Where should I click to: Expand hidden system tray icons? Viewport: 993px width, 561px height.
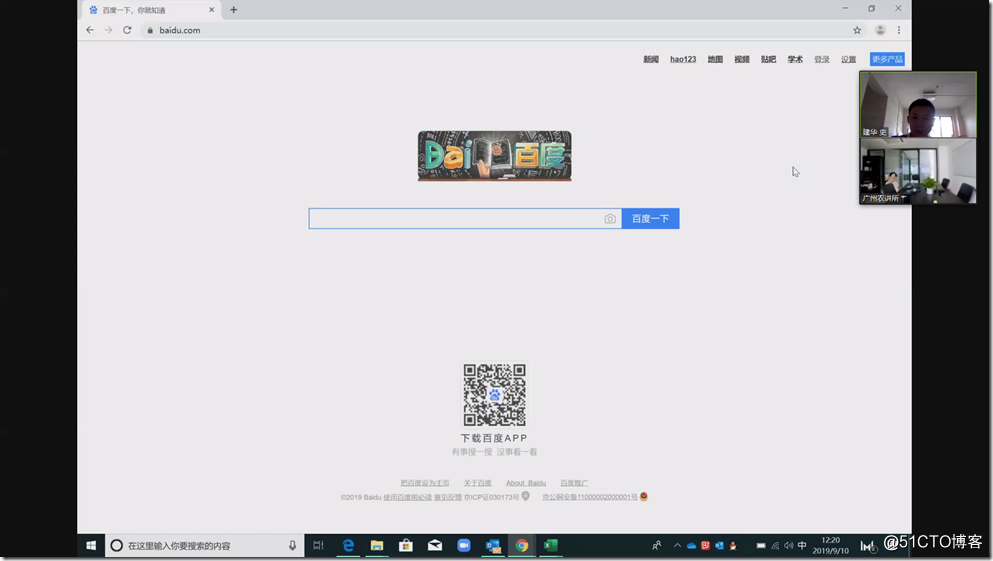(677, 545)
